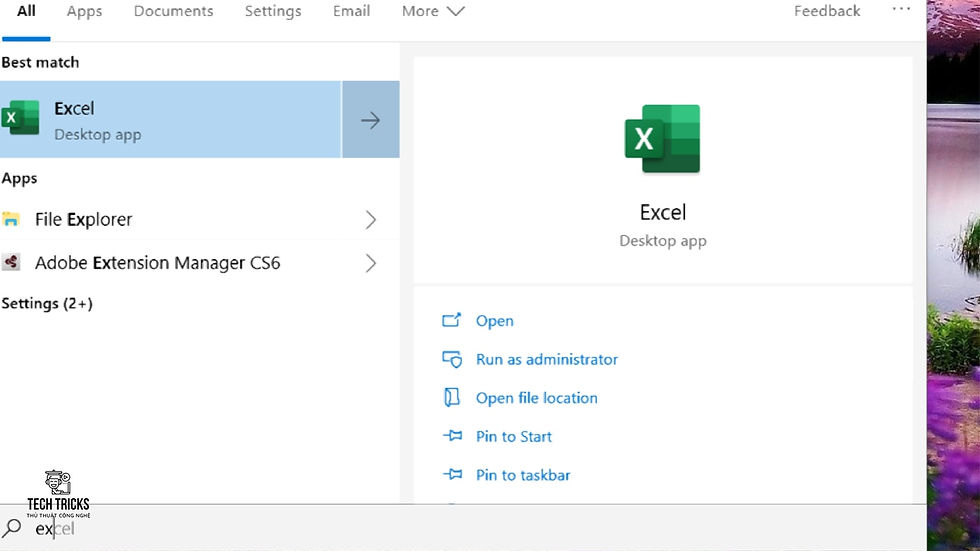The height and width of the screenshot is (551, 980).
Task: Click the Adobe Extension Manager CS6 icon
Action: 11,262
